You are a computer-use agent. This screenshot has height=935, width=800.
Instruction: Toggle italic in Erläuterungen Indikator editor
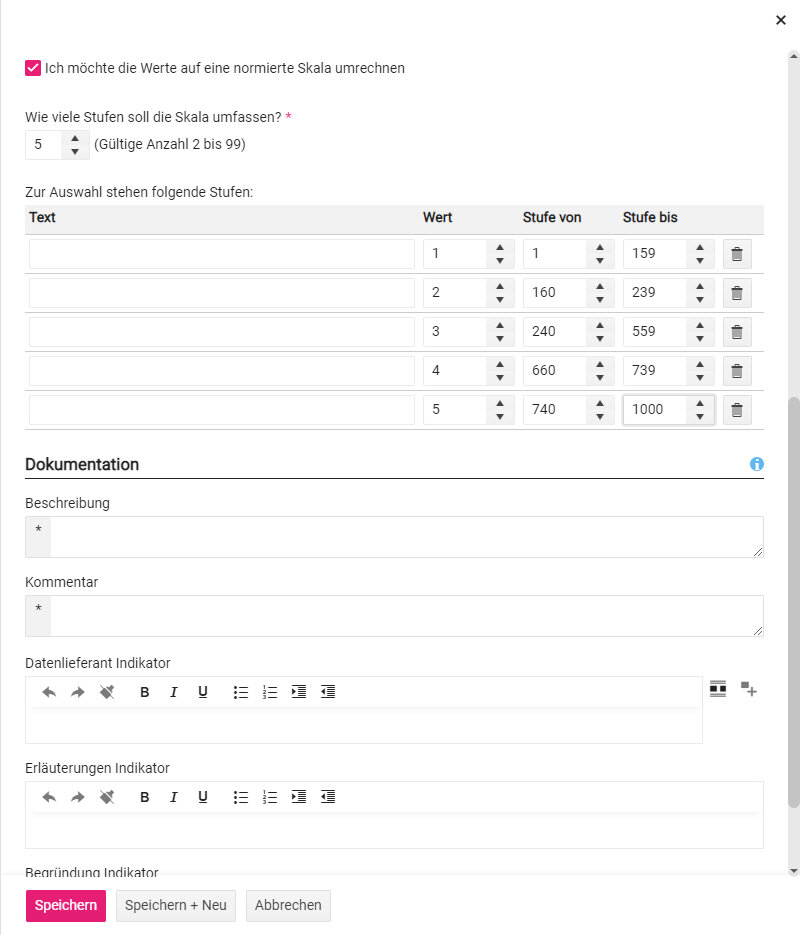(174, 797)
